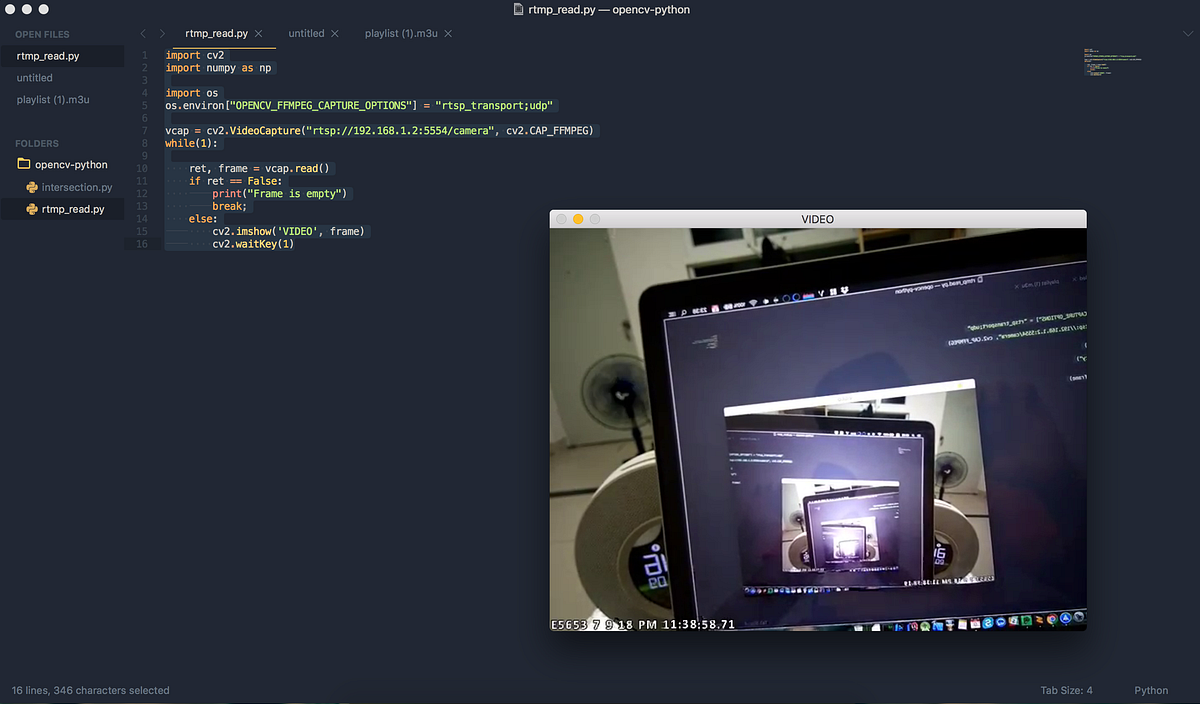Click the back navigation arrow in the tab bar
Image resolution: width=1200 pixels, height=704 pixels.
[x=143, y=33]
